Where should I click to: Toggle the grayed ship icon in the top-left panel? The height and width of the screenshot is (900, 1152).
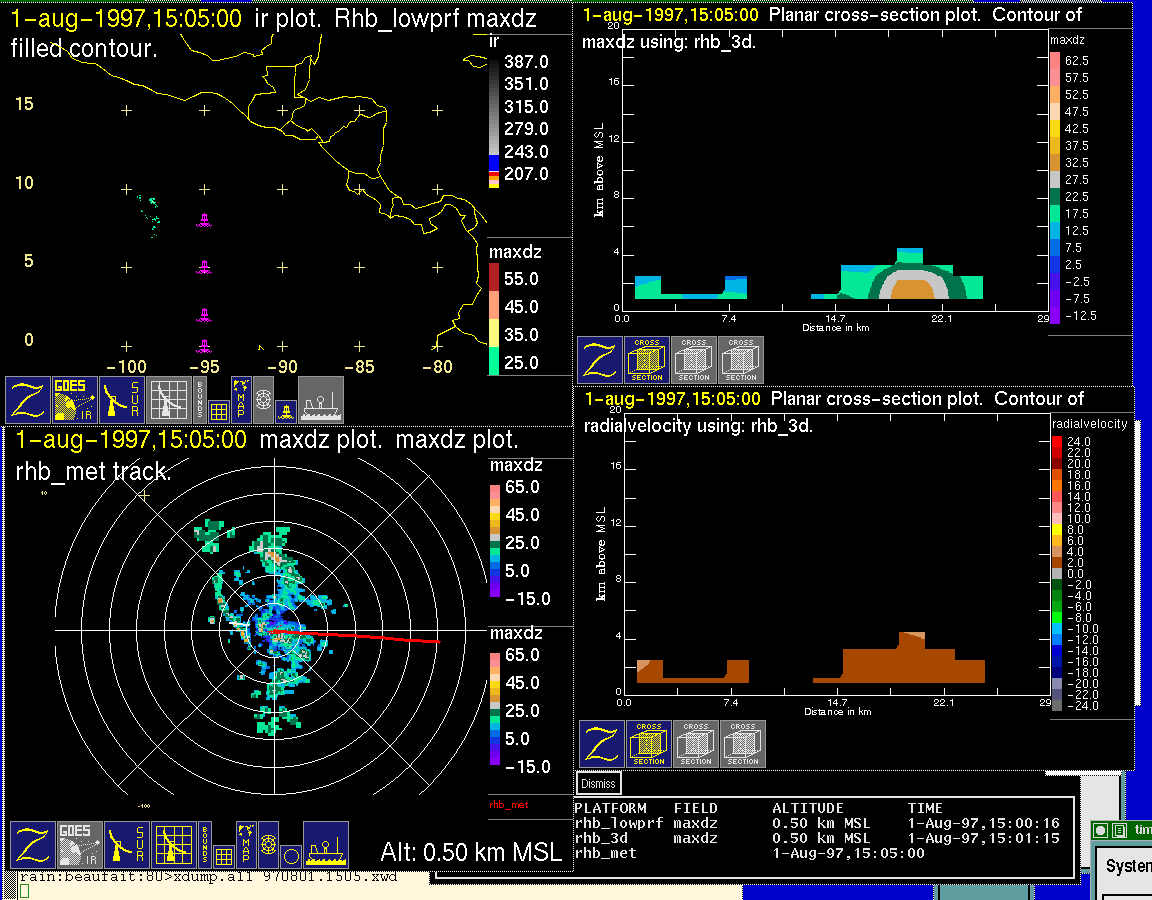click(x=321, y=400)
